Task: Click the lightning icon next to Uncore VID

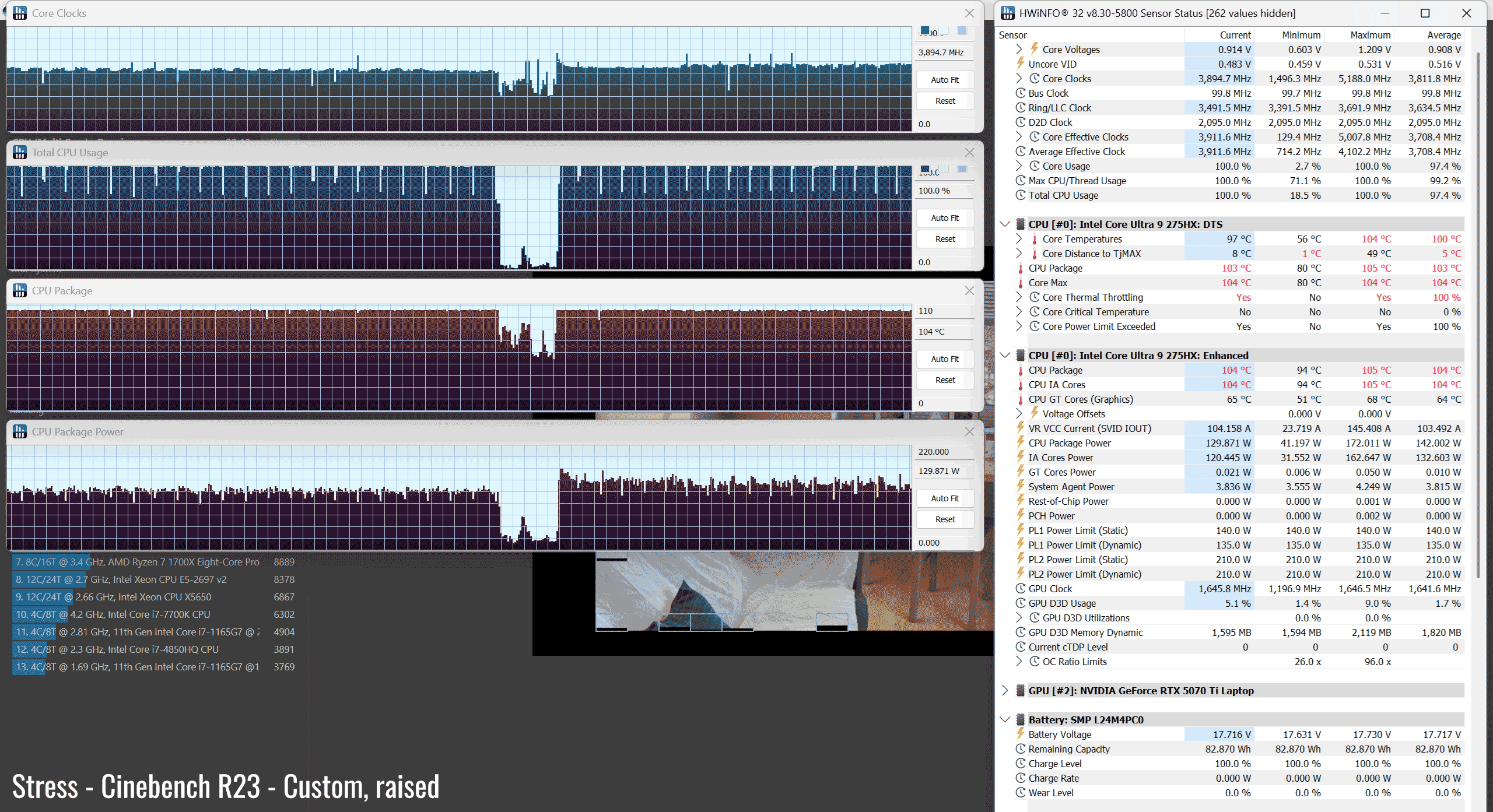Action: coord(1021,64)
